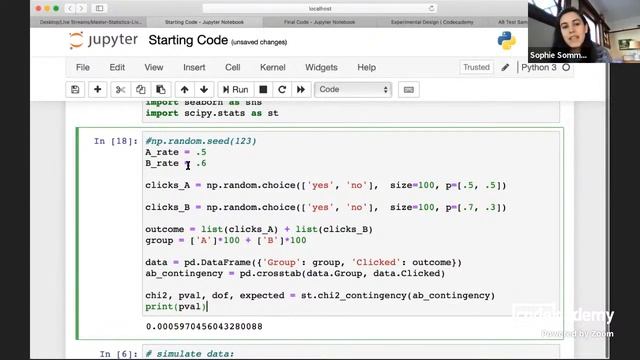Screen dimensions: 640x360
Task: Copy selected cells icon
Action: (x=140, y=89)
